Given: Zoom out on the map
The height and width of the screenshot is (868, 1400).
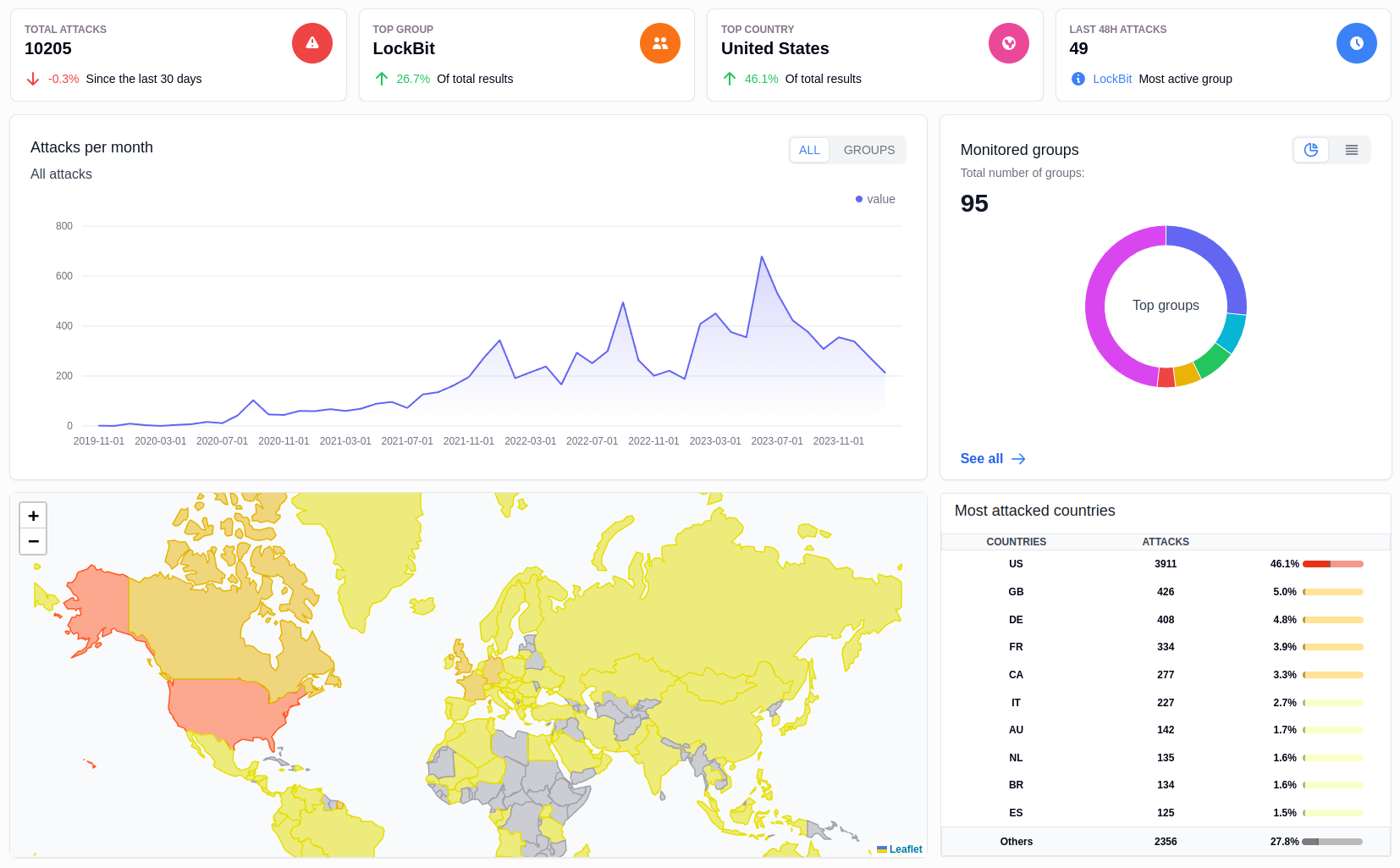Looking at the screenshot, I should click(33, 541).
